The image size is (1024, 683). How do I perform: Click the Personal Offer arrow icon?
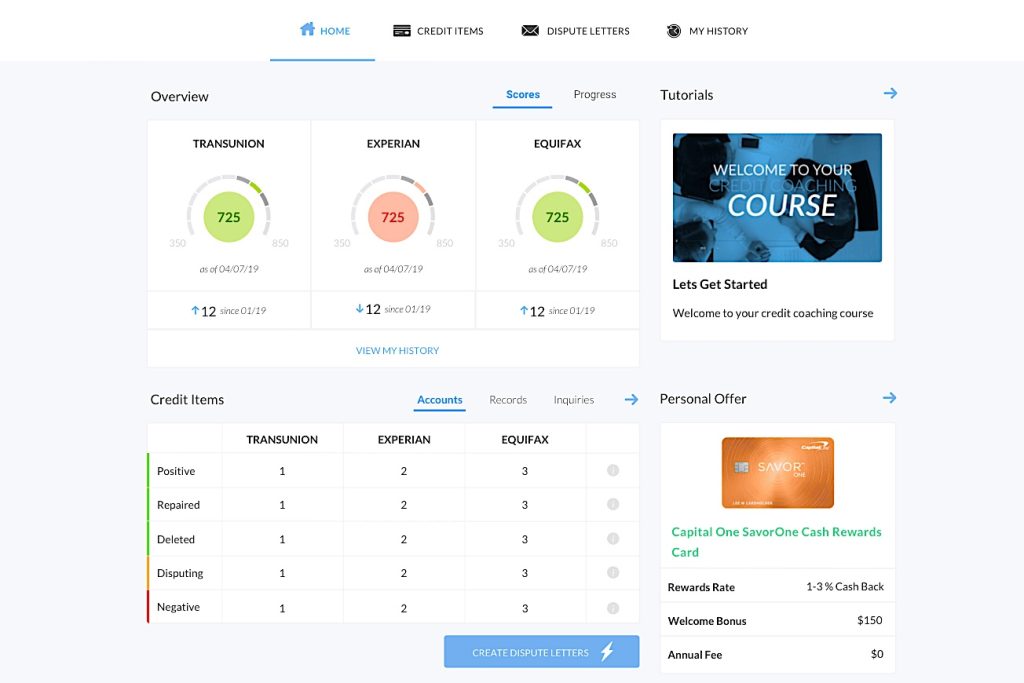coord(889,397)
